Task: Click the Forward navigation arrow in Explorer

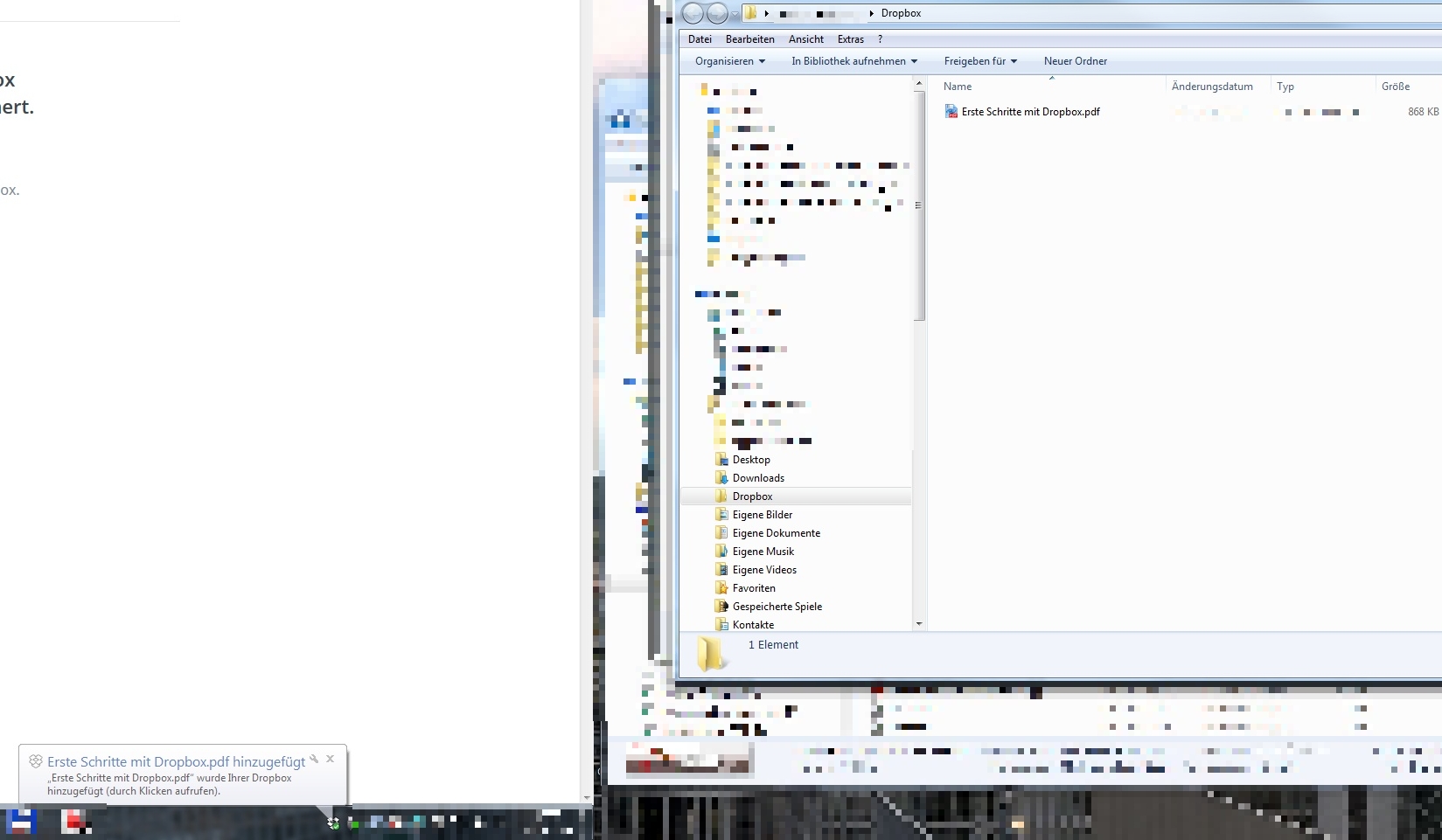Action: 717,13
